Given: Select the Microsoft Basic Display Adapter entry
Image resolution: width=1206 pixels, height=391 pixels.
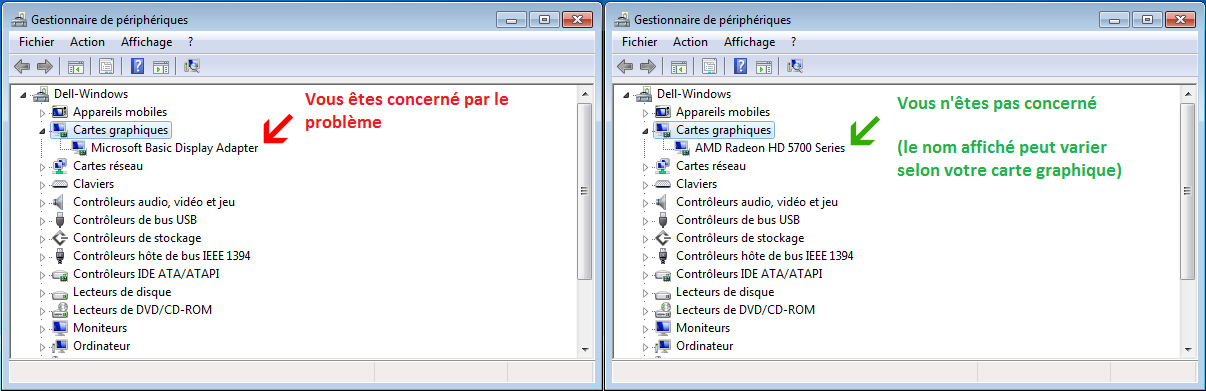Looking at the screenshot, I should [175, 148].
